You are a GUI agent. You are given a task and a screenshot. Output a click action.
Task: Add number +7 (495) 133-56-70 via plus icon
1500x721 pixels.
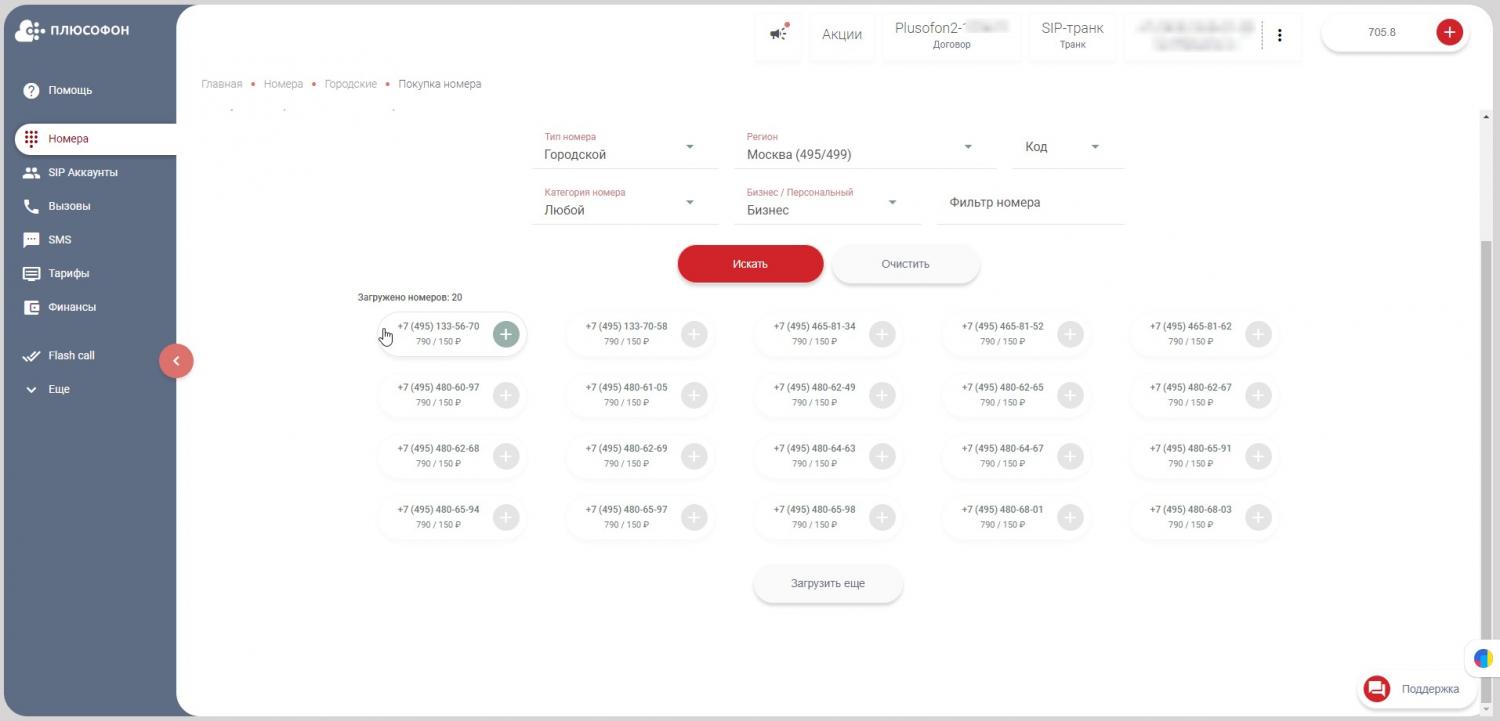pos(506,334)
